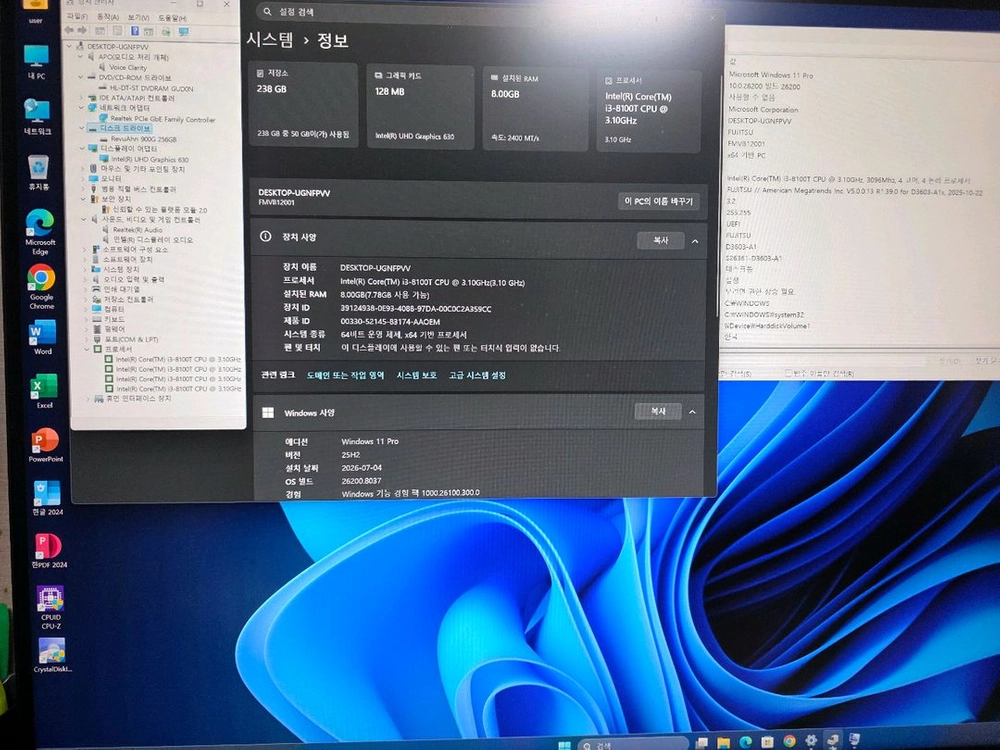The image size is (1000, 750).
Task: Open Chrome from the taskbar
Action: pyautogui.click(x=790, y=740)
